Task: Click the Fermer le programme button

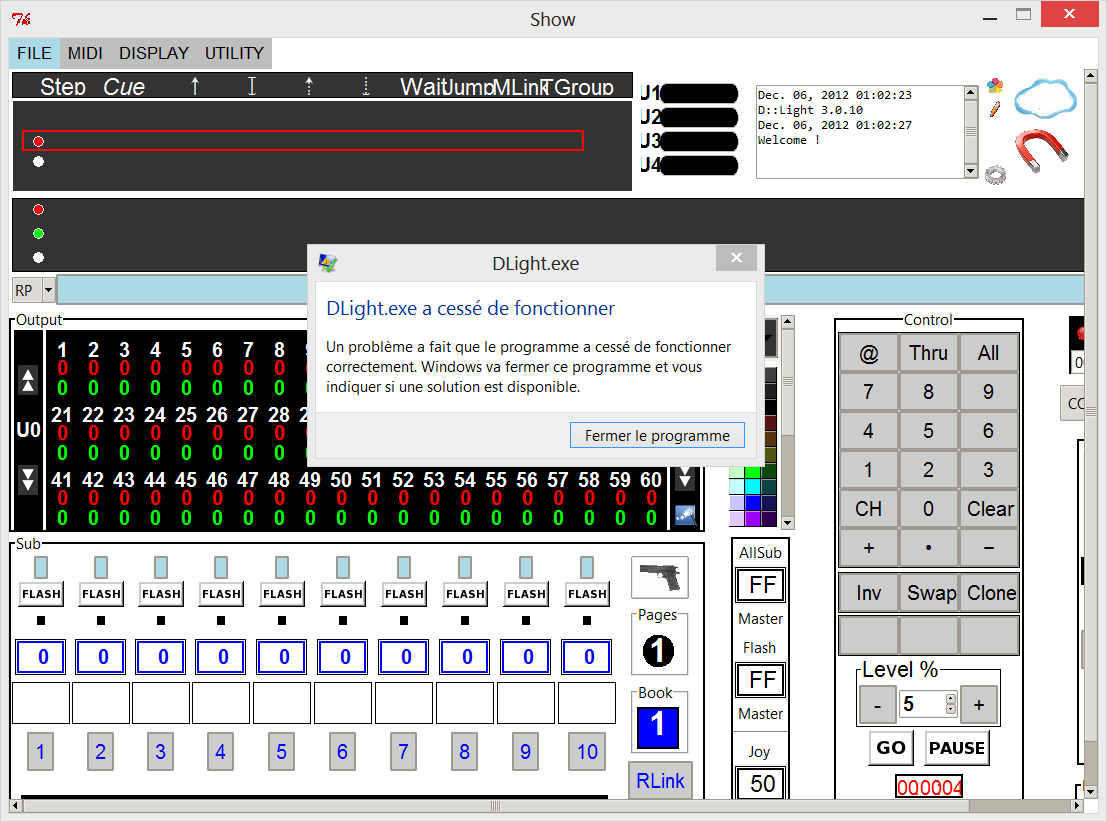Action: click(657, 436)
